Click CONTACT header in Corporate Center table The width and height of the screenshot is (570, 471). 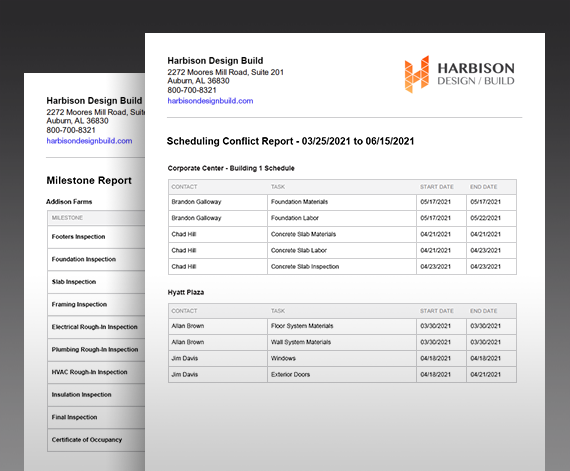pos(184,187)
